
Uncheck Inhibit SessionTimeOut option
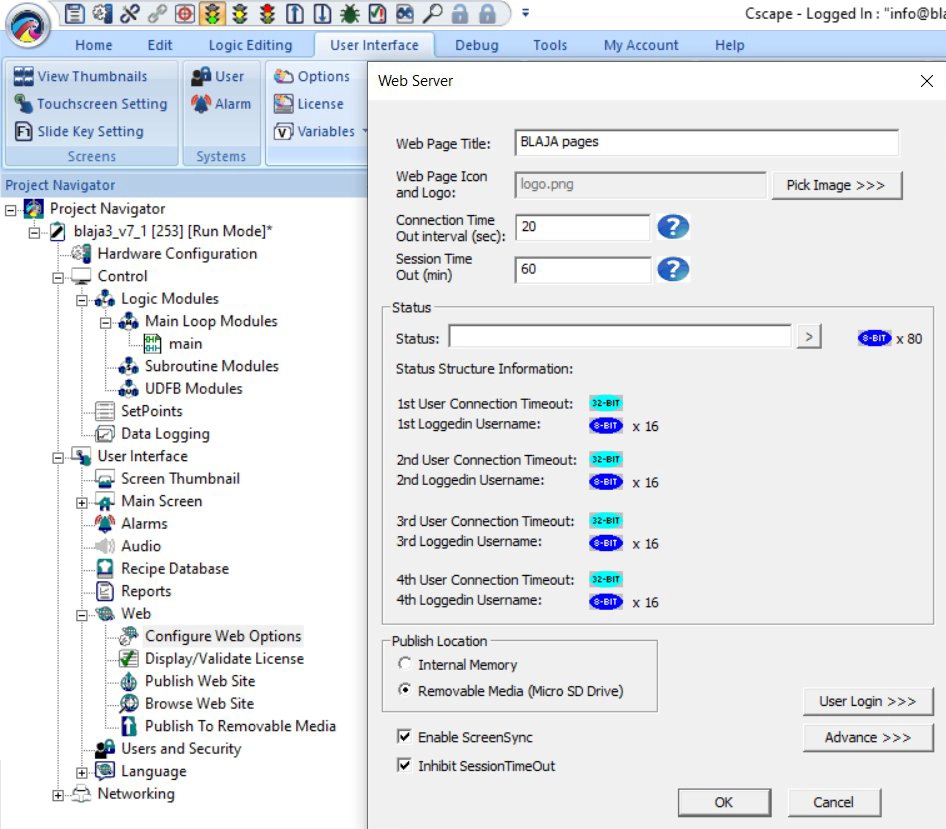405,766
